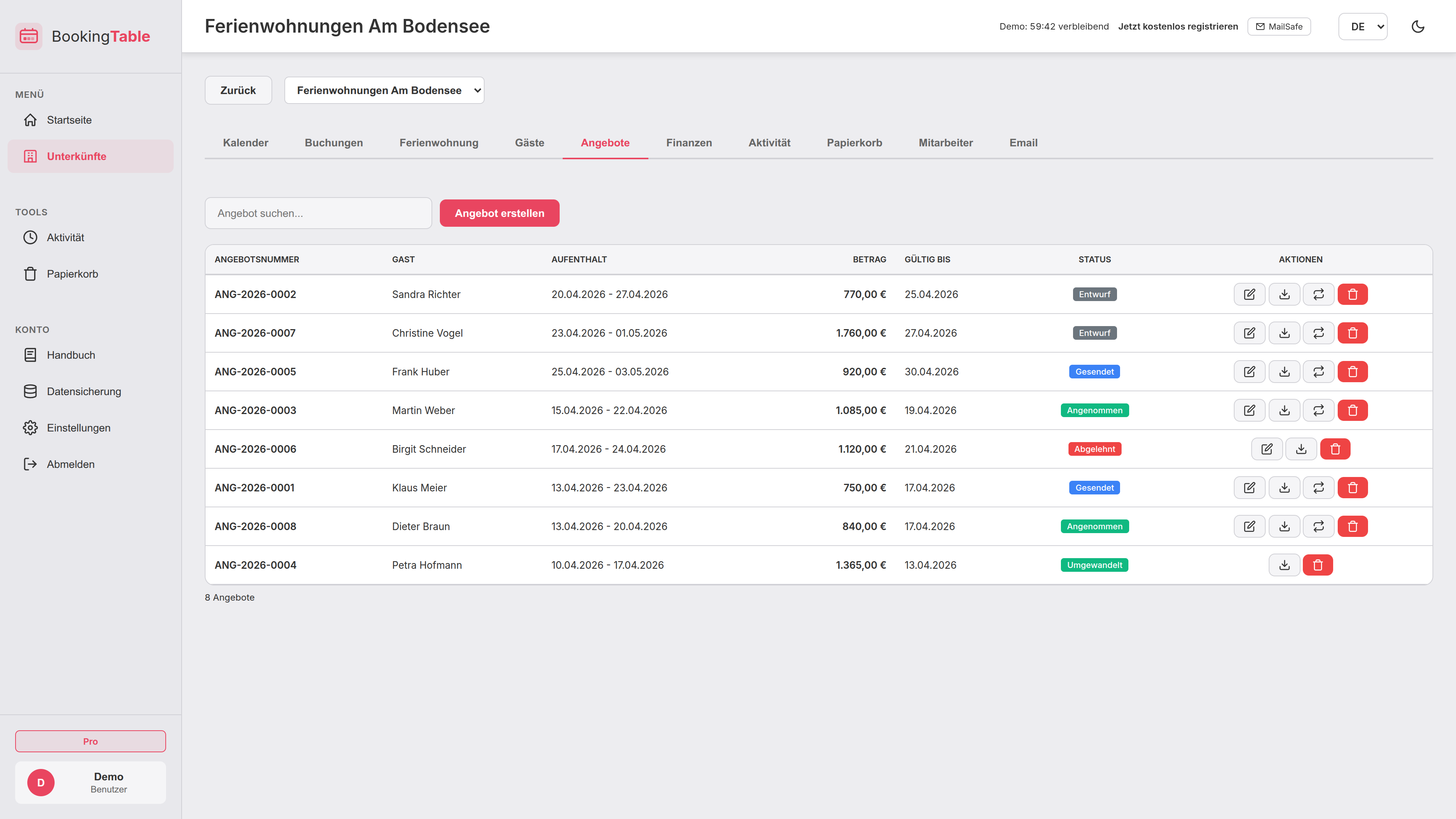The width and height of the screenshot is (1456, 819).
Task: Click the Umgewandelt status badge
Action: [1094, 565]
